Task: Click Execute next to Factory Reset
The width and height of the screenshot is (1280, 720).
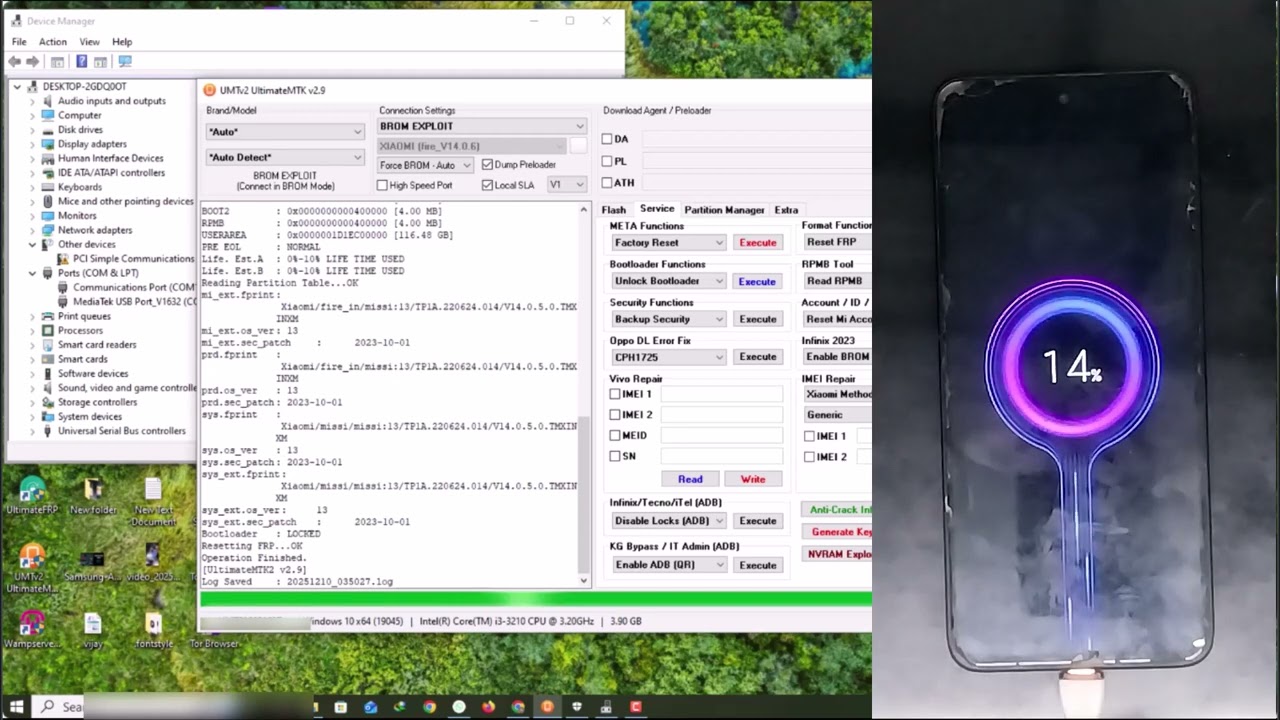Action: click(757, 243)
